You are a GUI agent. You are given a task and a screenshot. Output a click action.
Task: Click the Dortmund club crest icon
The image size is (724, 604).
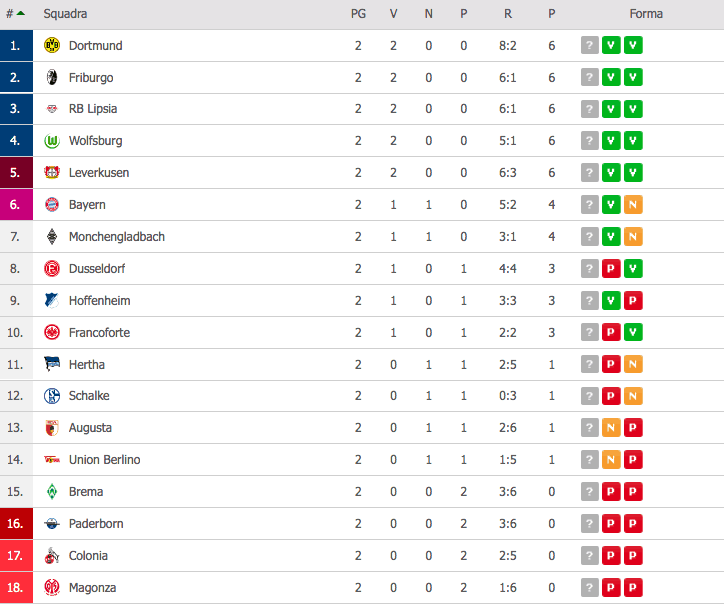52,45
